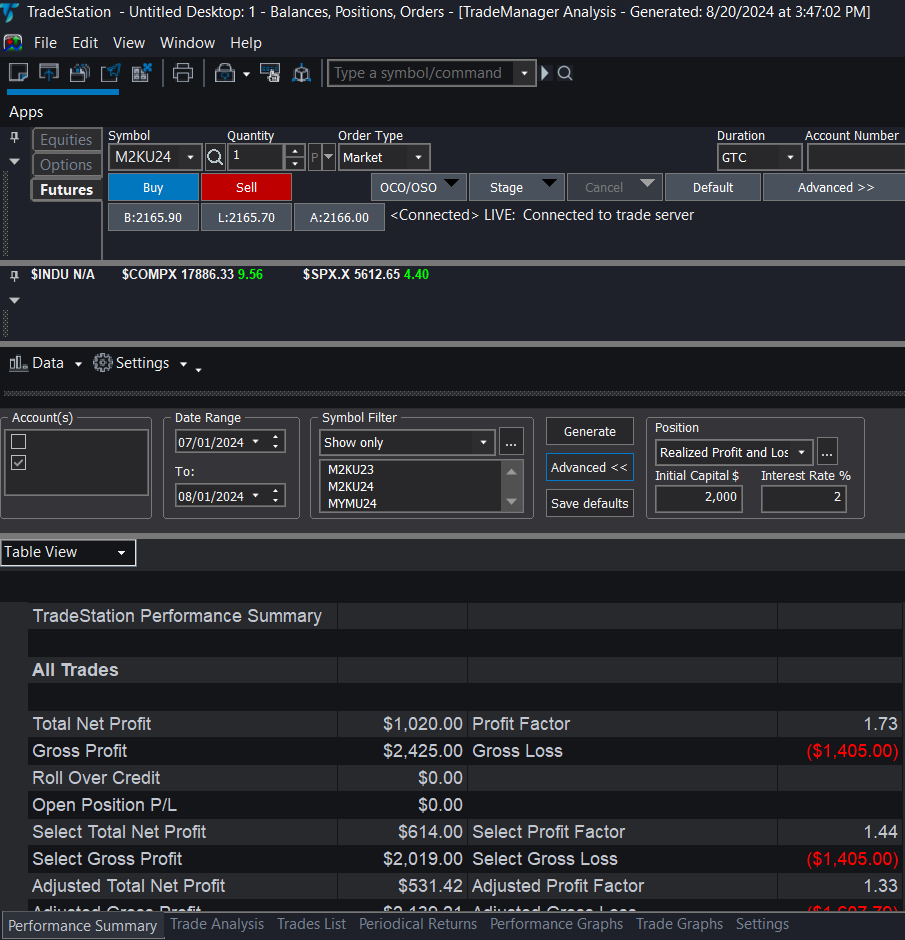Click the Save defaults button
The width and height of the screenshot is (905, 940).
tap(590, 504)
